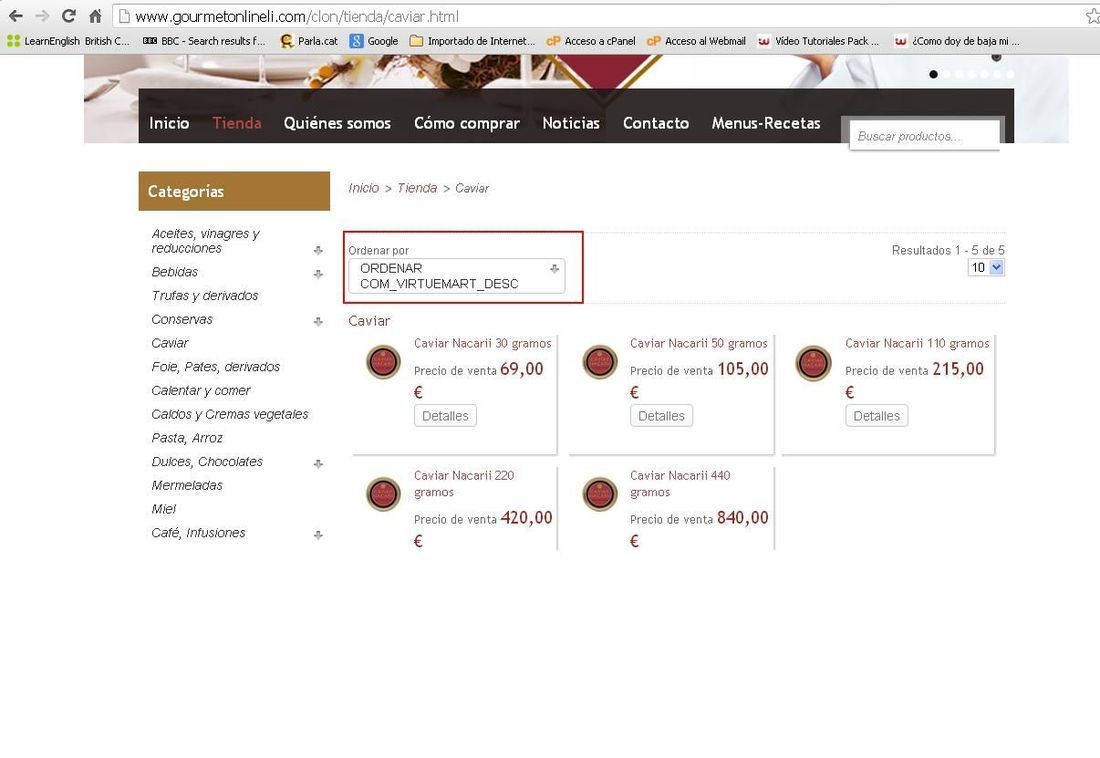Screen dimensions: 1100x758
Task: Open Conservas category link
Action: [182, 319]
